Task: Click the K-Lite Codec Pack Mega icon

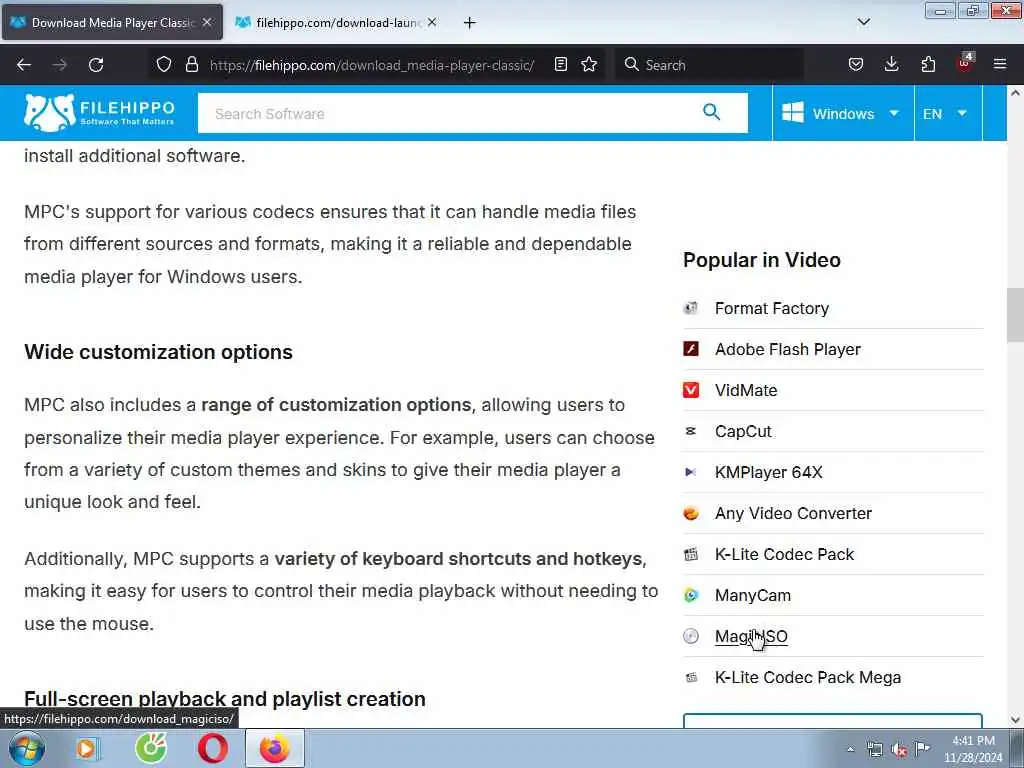Action: [x=691, y=677]
